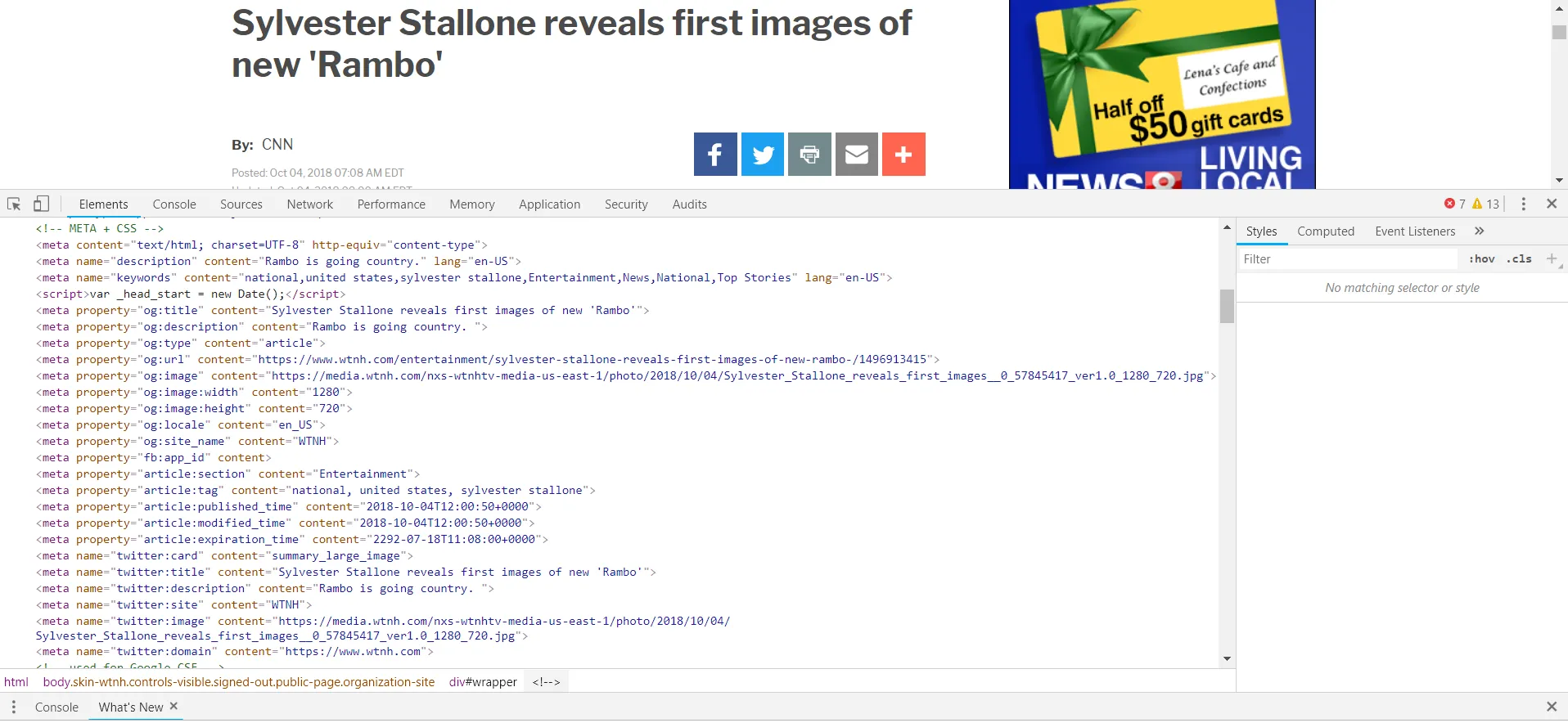Image resolution: width=1568 pixels, height=723 pixels.
Task: Select the What's New drawer tab
Action: point(131,707)
